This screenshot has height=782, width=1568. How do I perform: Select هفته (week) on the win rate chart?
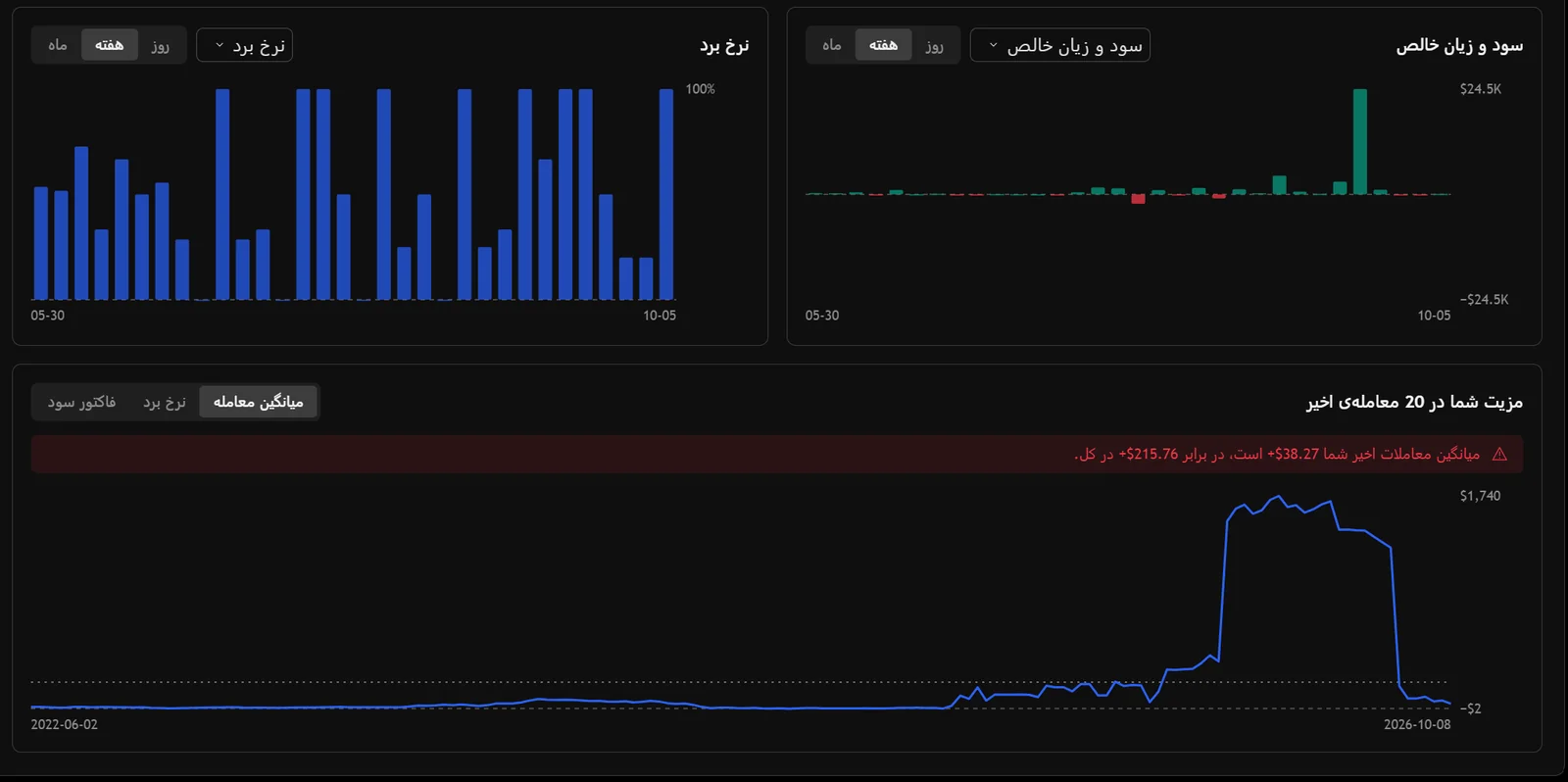pyautogui.click(x=109, y=45)
